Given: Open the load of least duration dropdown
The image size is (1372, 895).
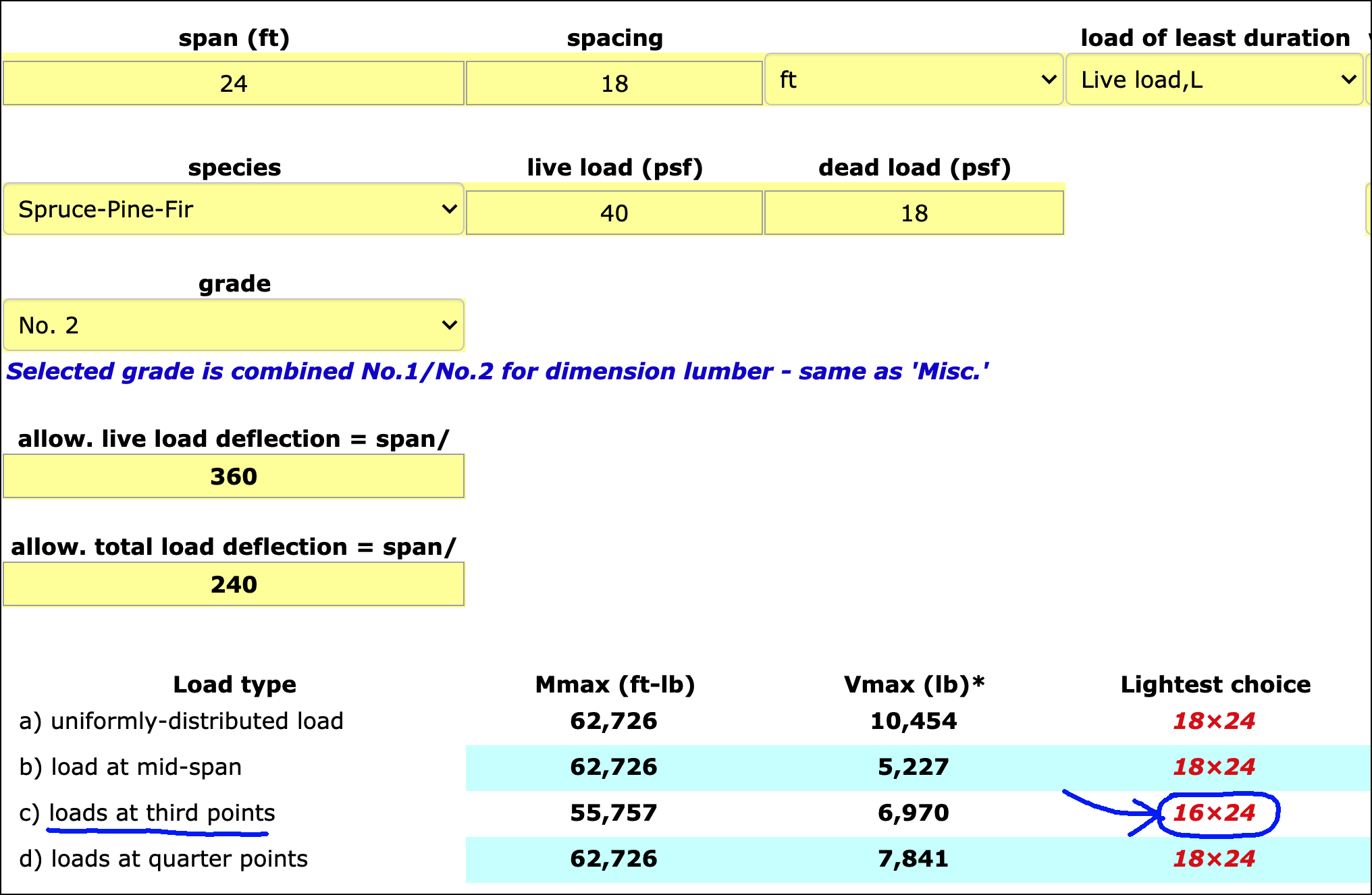Looking at the screenshot, I should 1214,80.
